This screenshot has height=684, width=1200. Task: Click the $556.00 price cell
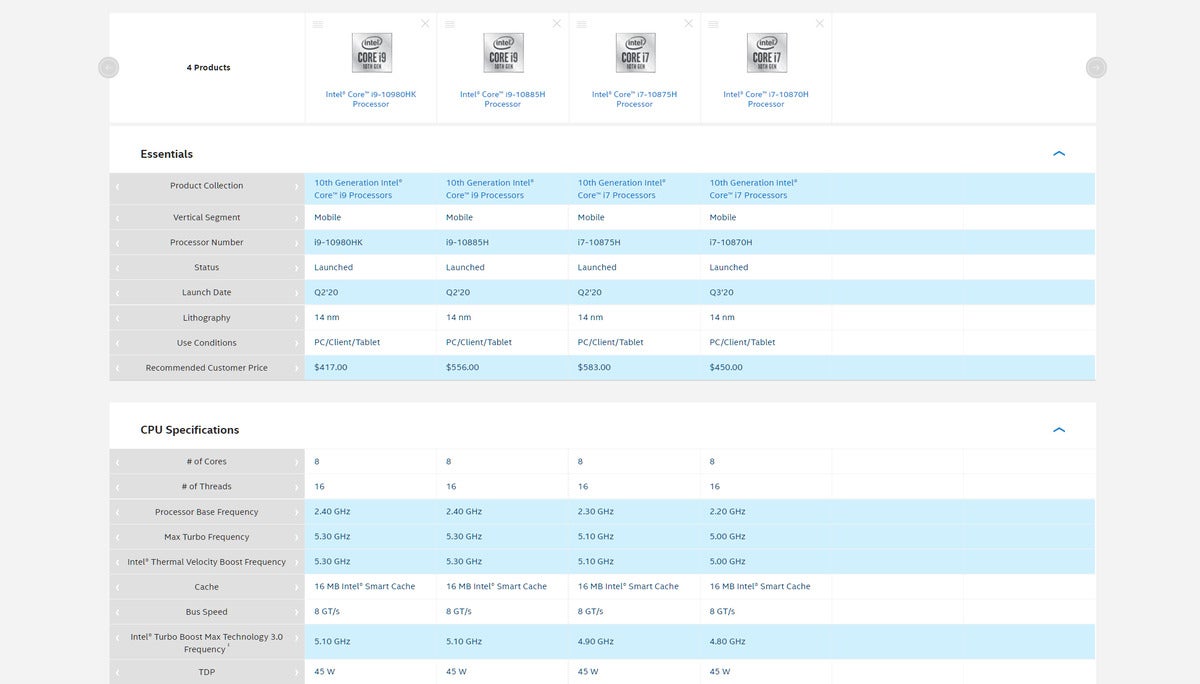(x=463, y=367)
